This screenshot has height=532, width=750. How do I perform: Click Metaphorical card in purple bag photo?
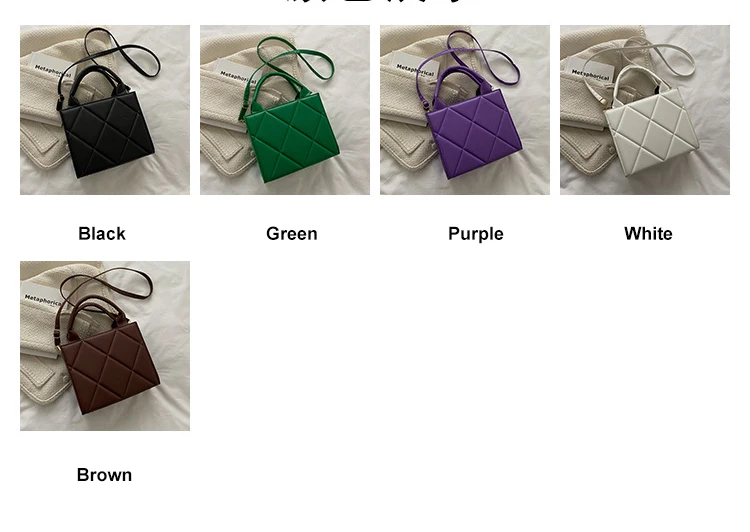(414, 71)
